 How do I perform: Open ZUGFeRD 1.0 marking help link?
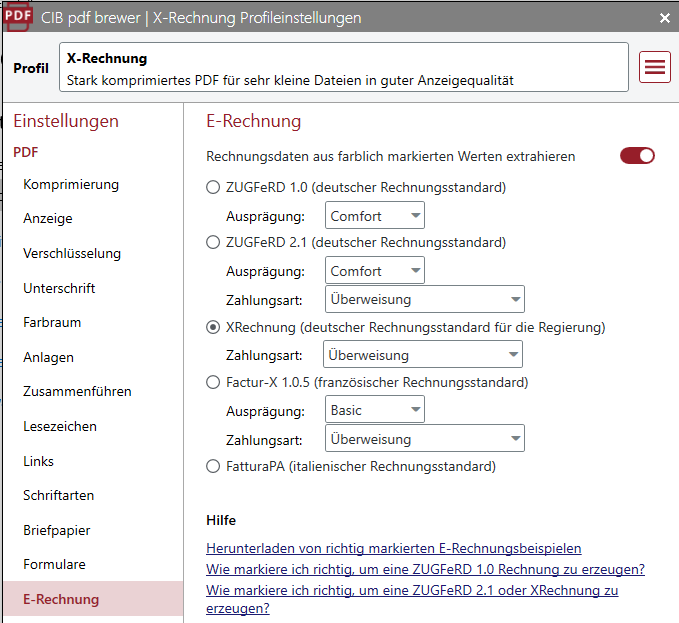coord(425,569)
